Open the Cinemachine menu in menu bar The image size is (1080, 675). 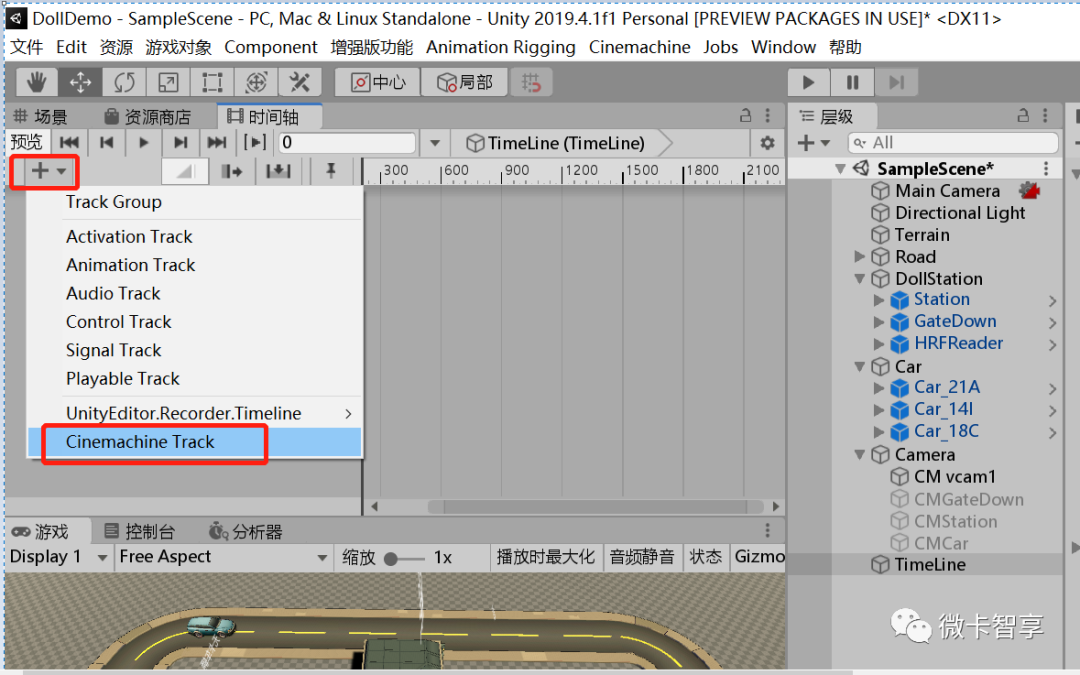coord(639,47)
